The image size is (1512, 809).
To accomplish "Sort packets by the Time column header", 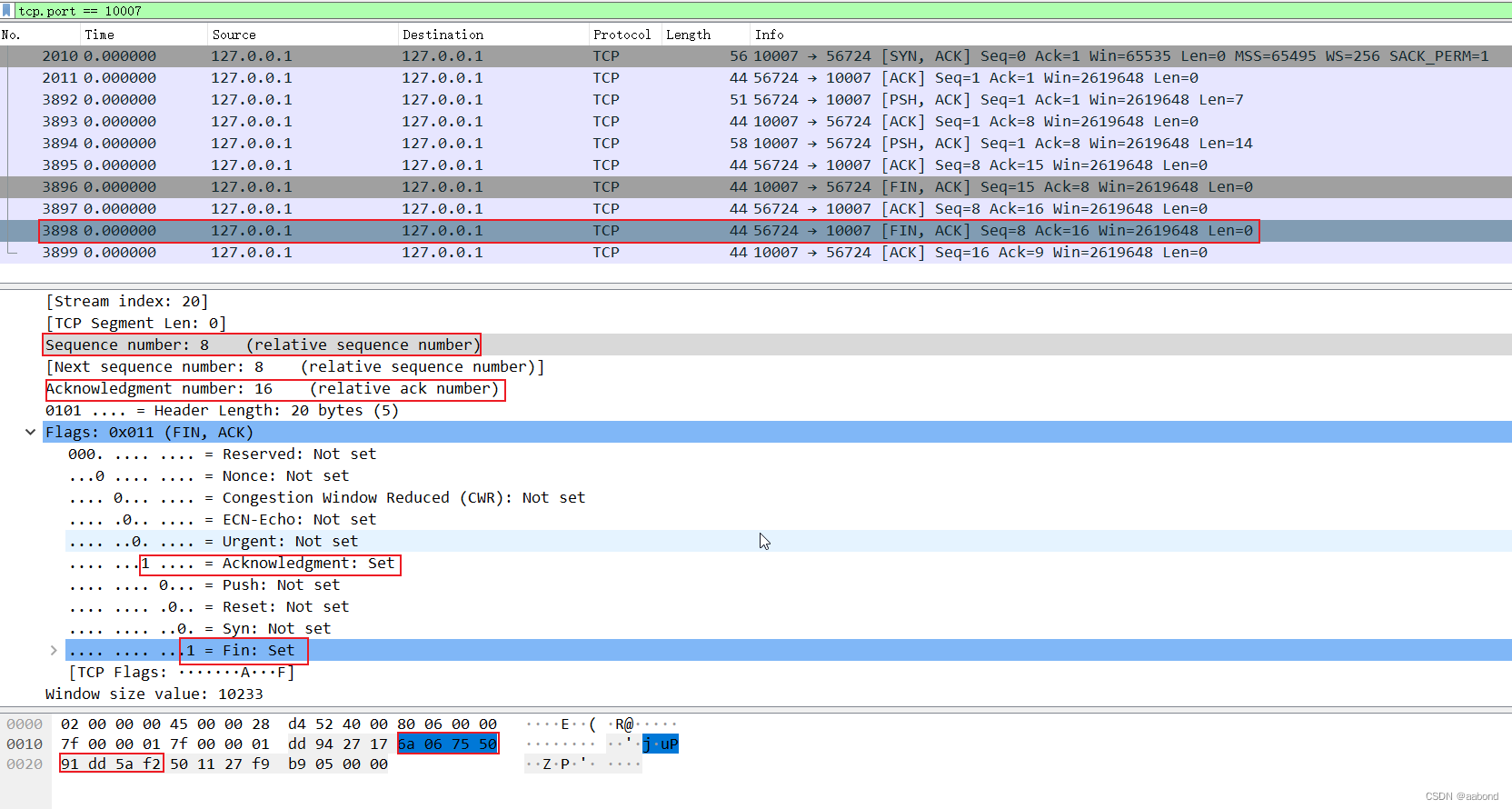I will [144, 35].
